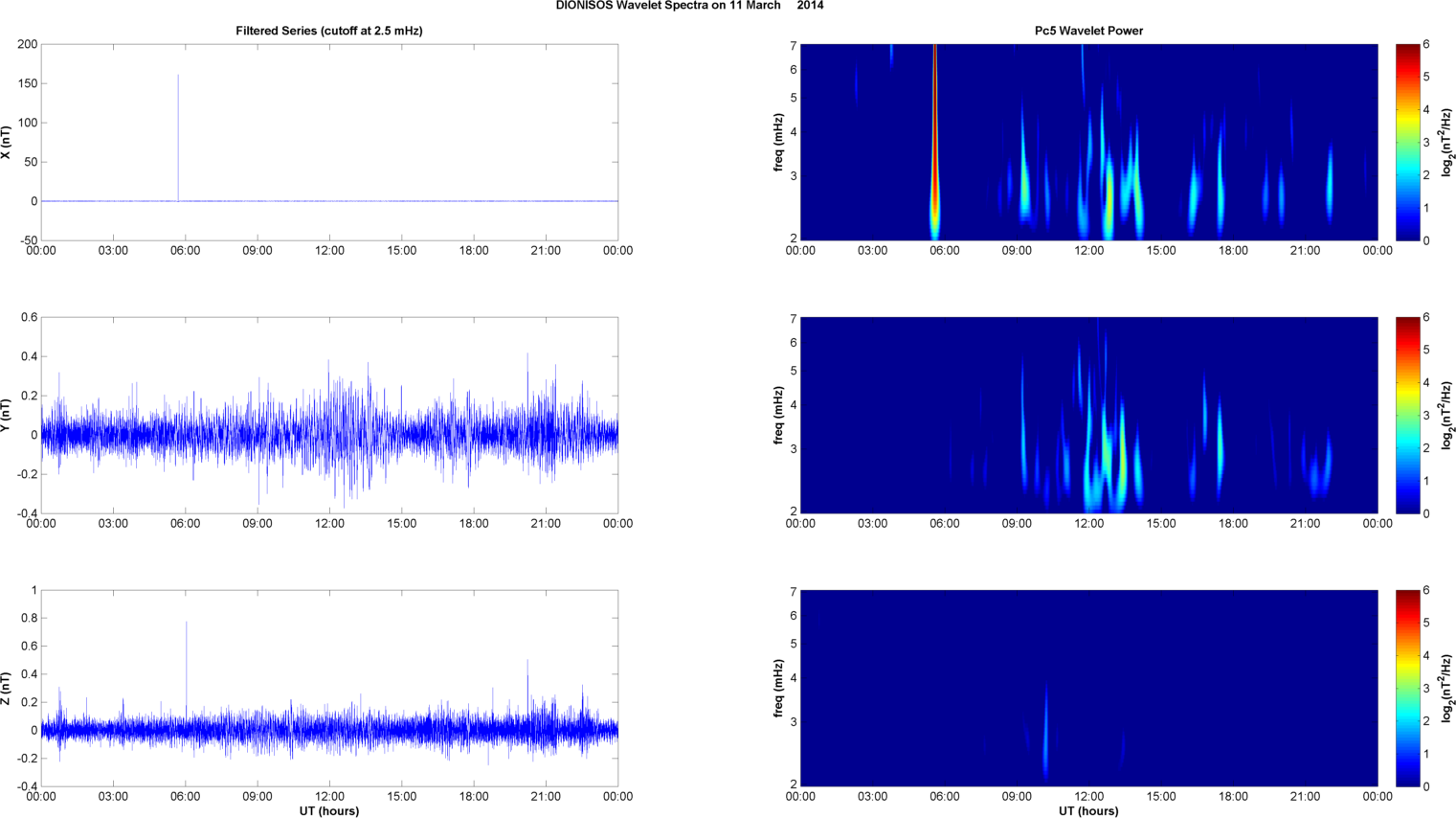Click the '06:00' tick under the X wavelet spectrogram
Image resolution: width=1456 pixels, height=818 pixels.
point(945,251)
